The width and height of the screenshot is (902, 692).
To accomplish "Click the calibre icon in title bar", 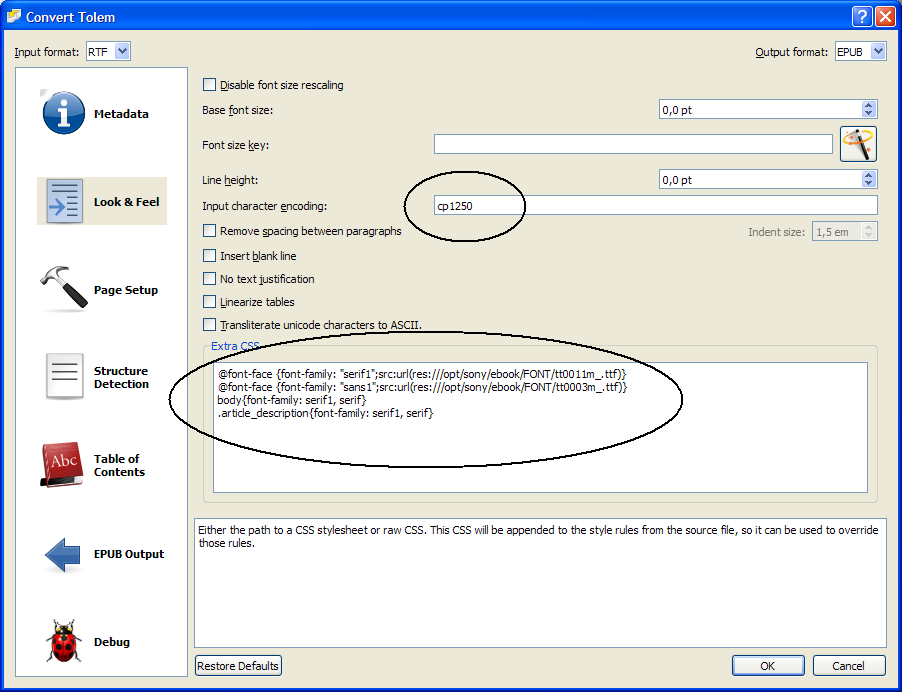I will [14, 16].
